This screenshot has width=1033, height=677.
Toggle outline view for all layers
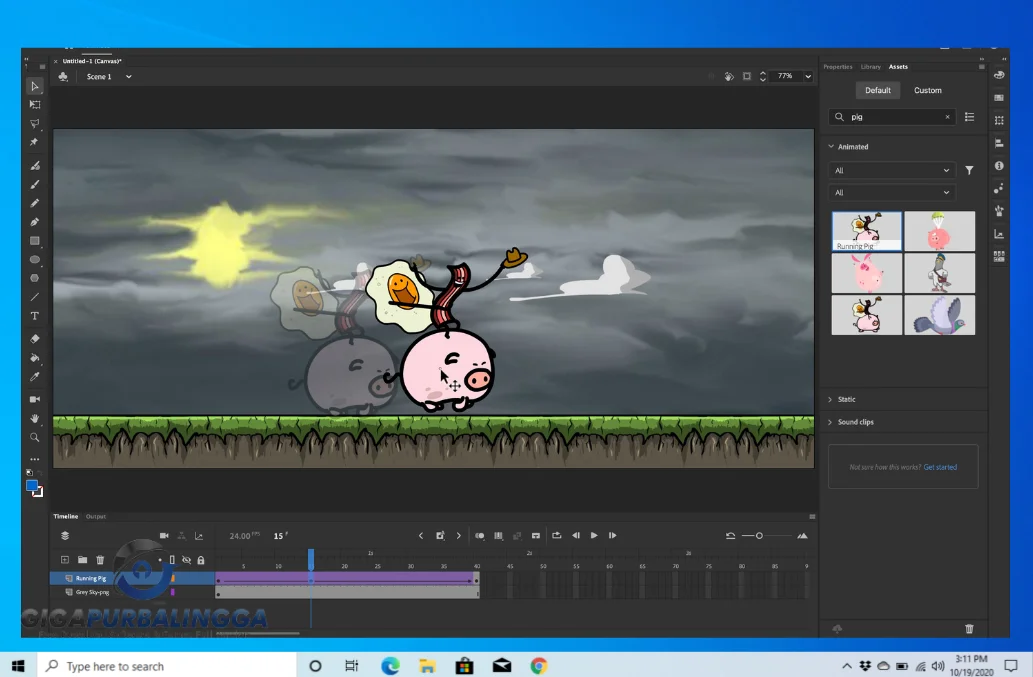tap(173, 560)
